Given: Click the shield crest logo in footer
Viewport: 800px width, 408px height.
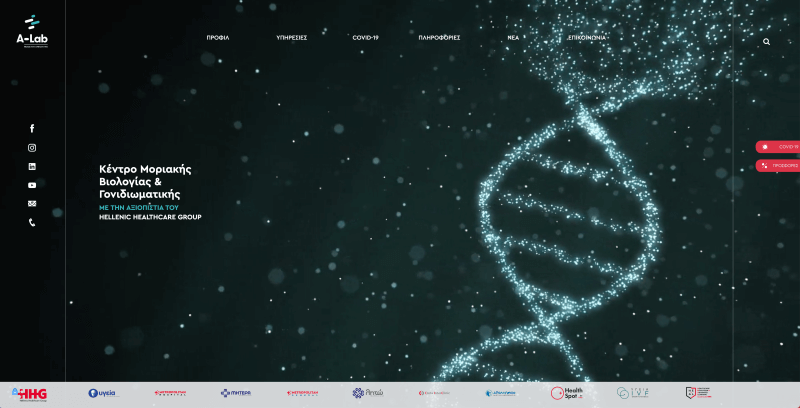Looking at the screenshot, I should [698, 393].
